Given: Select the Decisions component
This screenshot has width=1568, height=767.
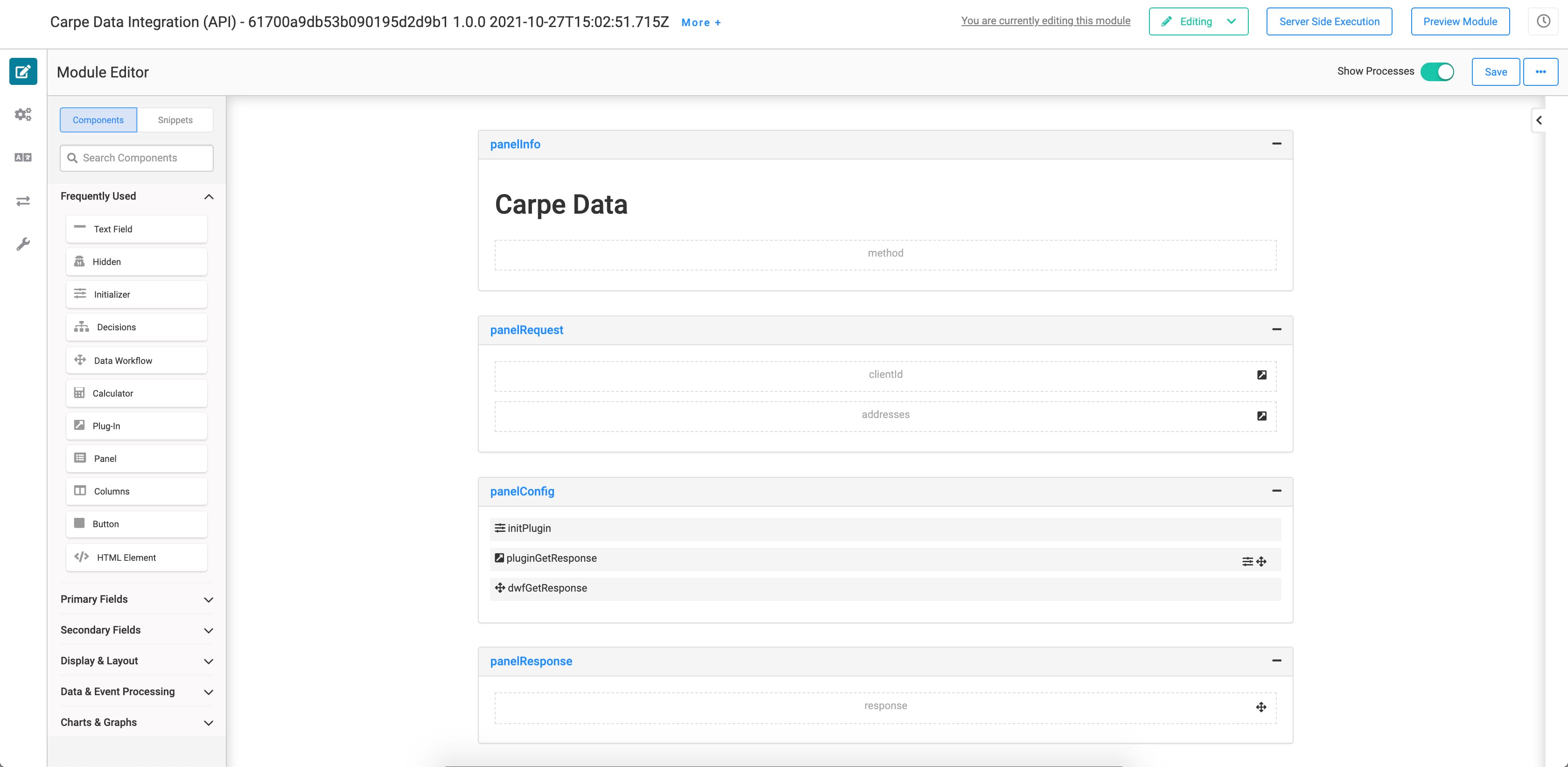Looking at the screenshot, I should 136,328.
